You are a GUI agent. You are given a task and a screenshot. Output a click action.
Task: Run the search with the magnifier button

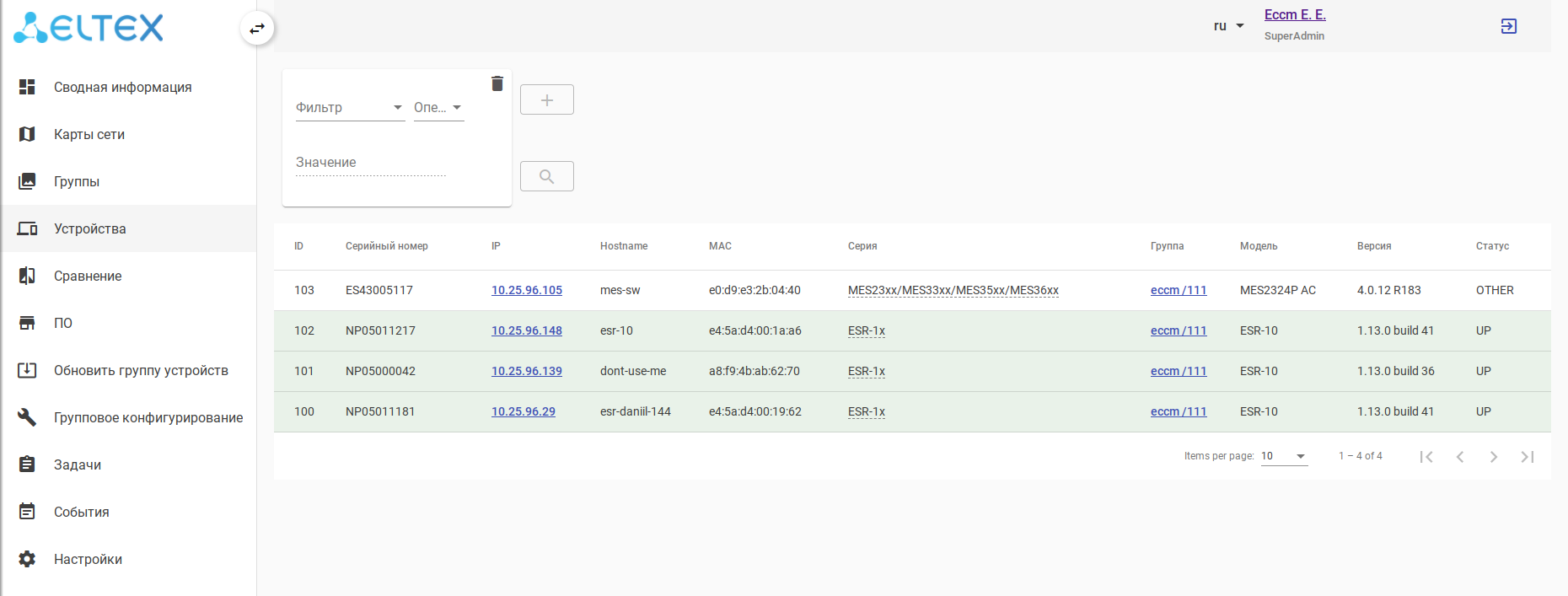click(546, 176)
